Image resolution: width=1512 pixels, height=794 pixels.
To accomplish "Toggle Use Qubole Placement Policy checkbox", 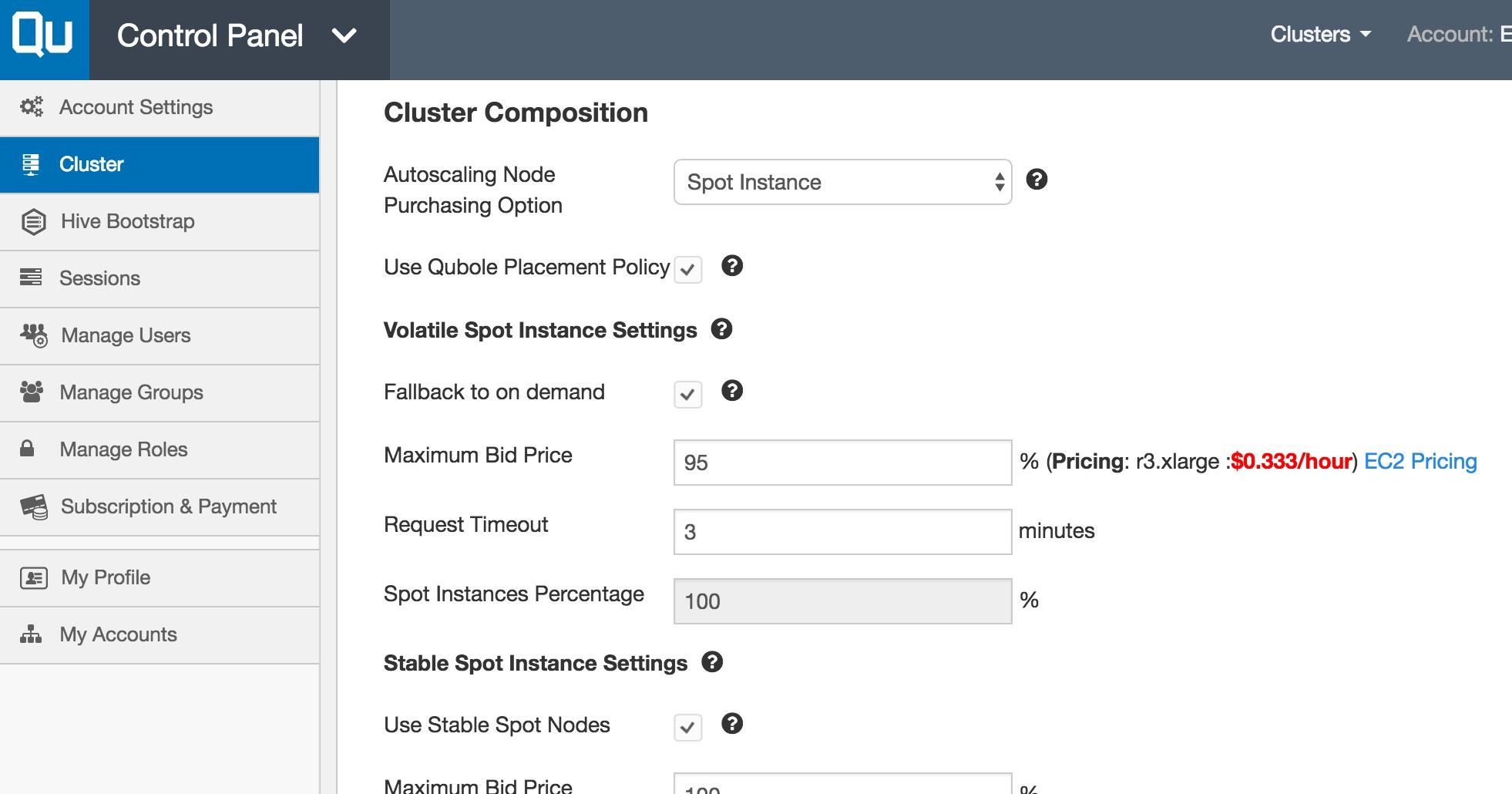I will click(687, 270).
